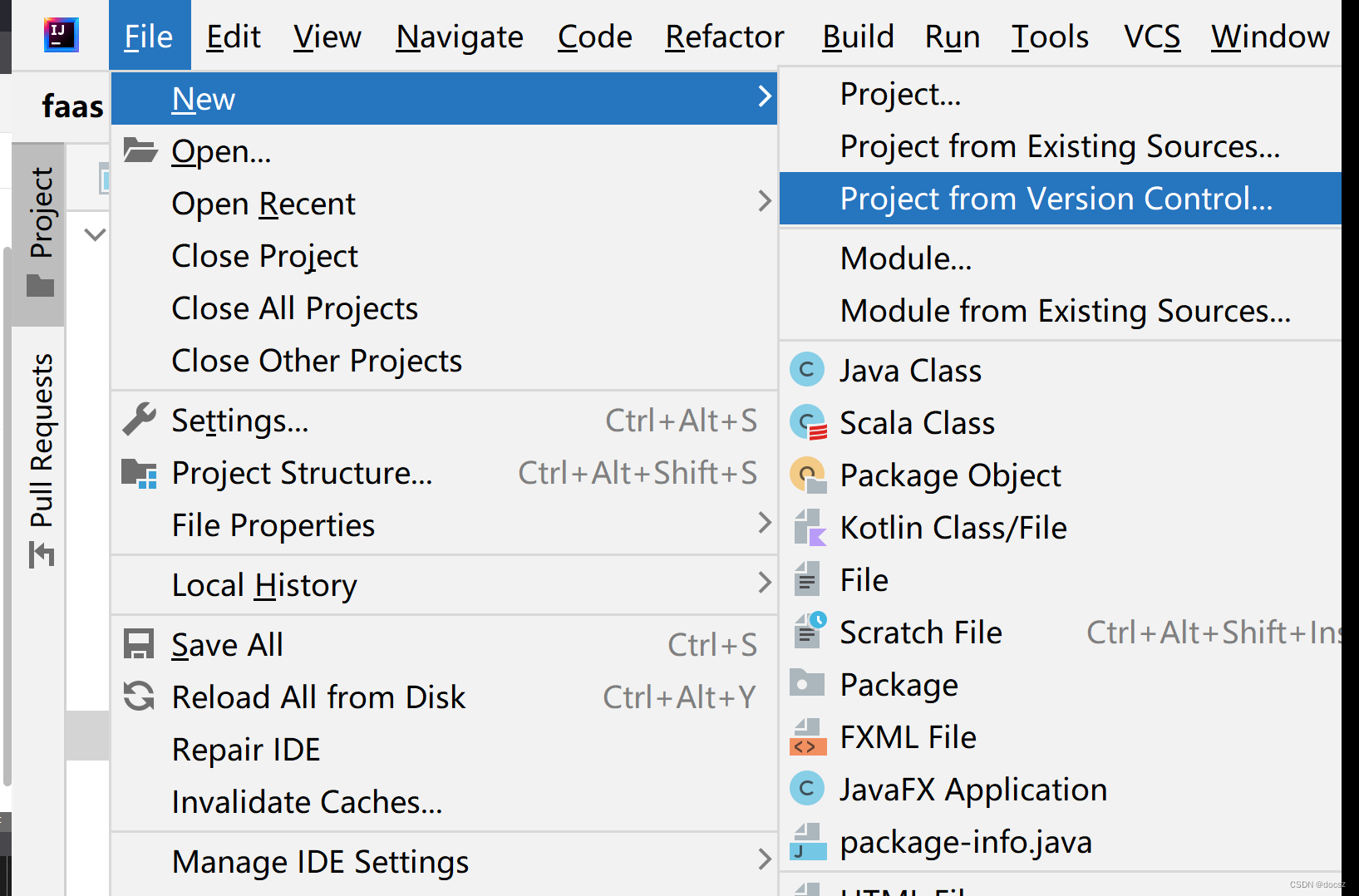Screen dimensions: 1359x896
Task: Expand the Local History submenu arrow
Action: pos(765,583)
